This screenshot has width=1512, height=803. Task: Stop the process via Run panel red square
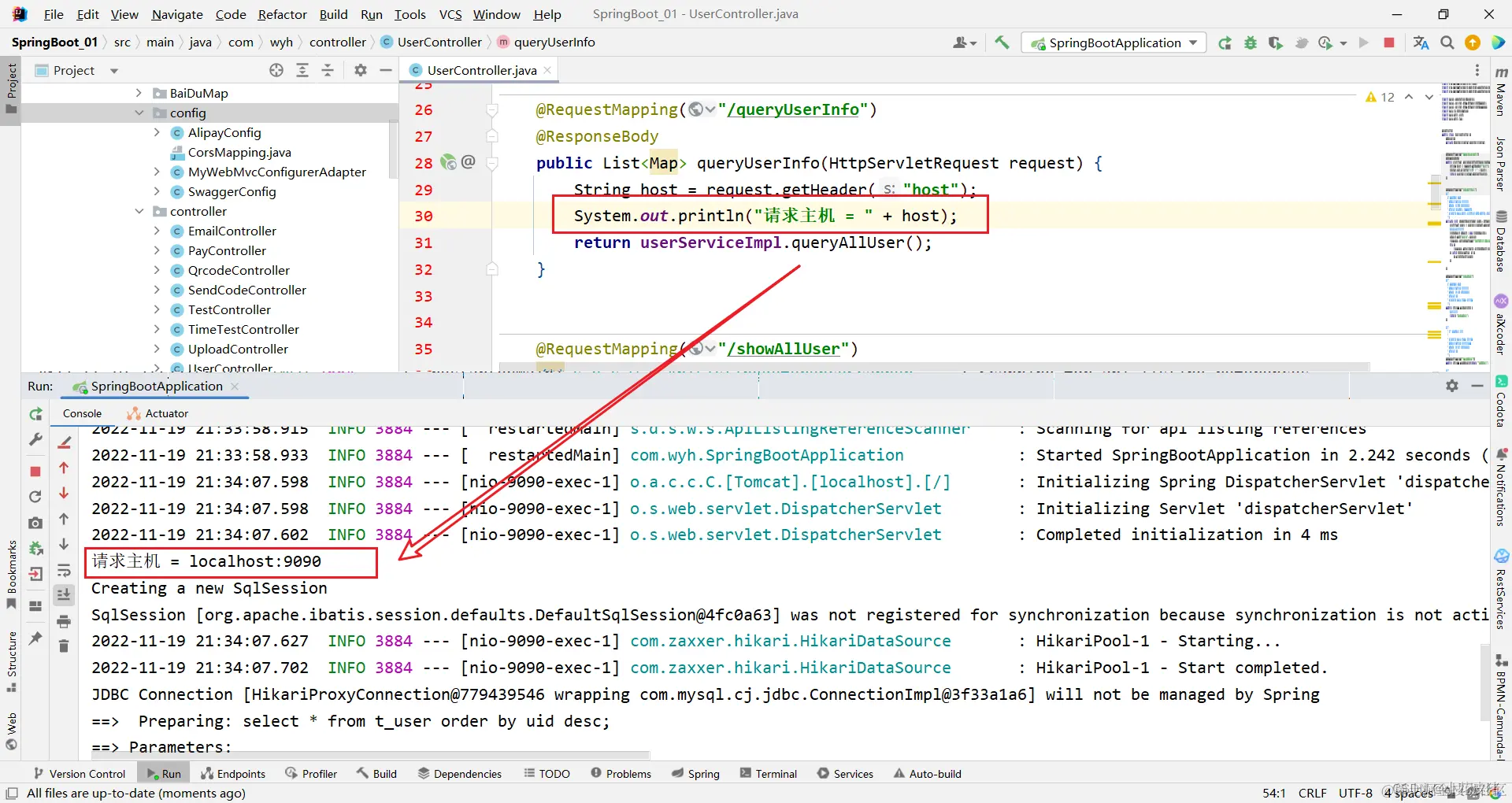point(35,471)
